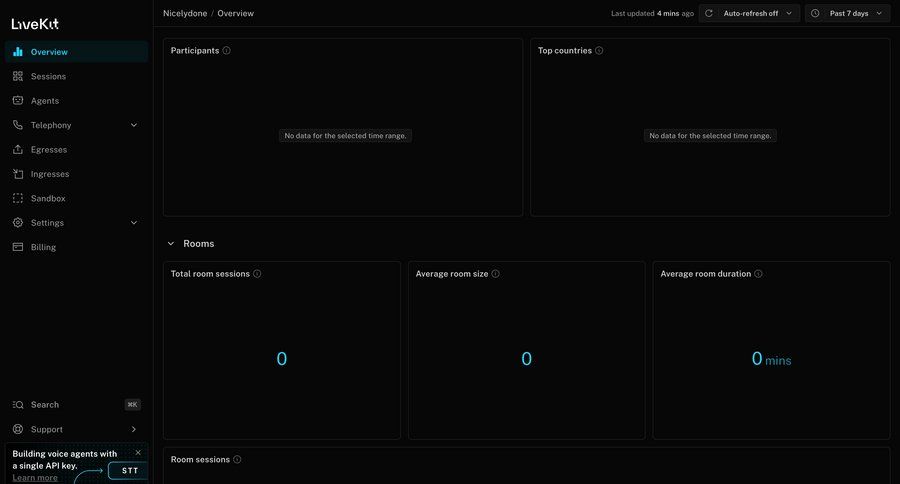Click the Sandbox dashed square icon
Screen dimensions: 900x484
[18, 198]
